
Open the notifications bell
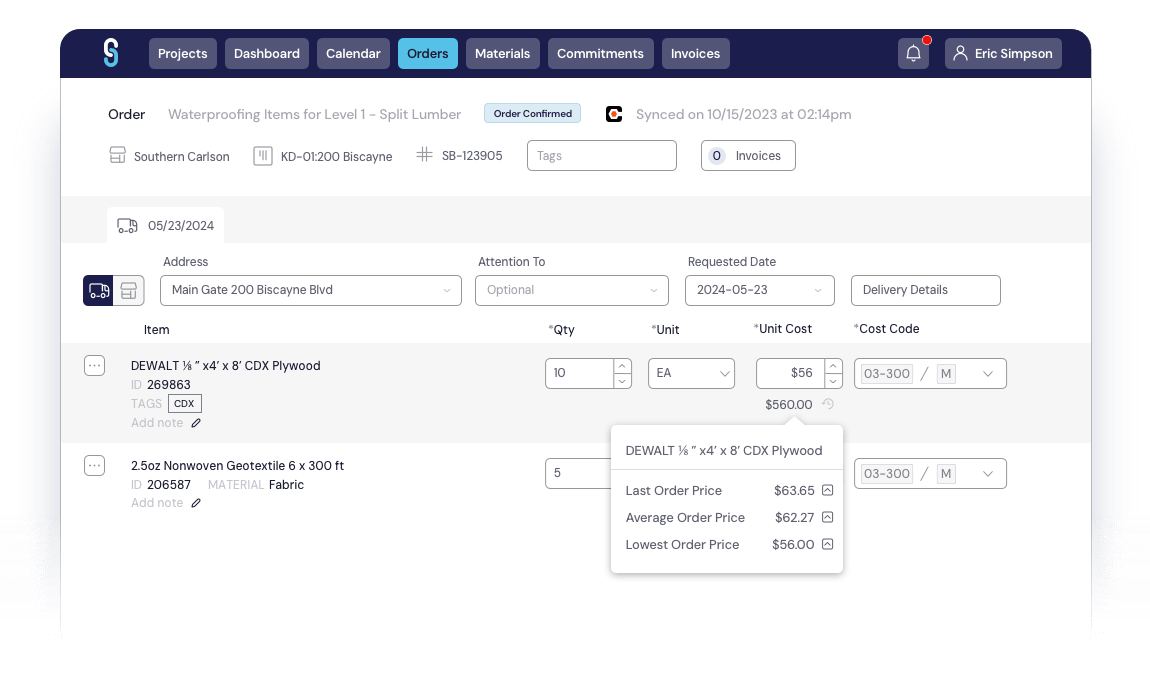[x=913, y=52]
